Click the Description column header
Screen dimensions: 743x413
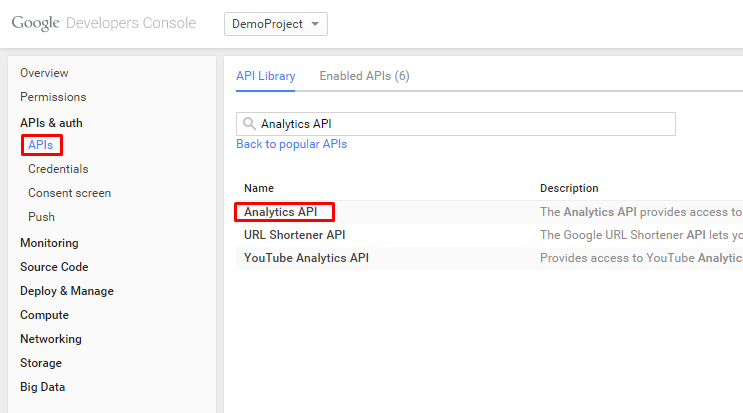pyautogui.click(x=569, y=188)
